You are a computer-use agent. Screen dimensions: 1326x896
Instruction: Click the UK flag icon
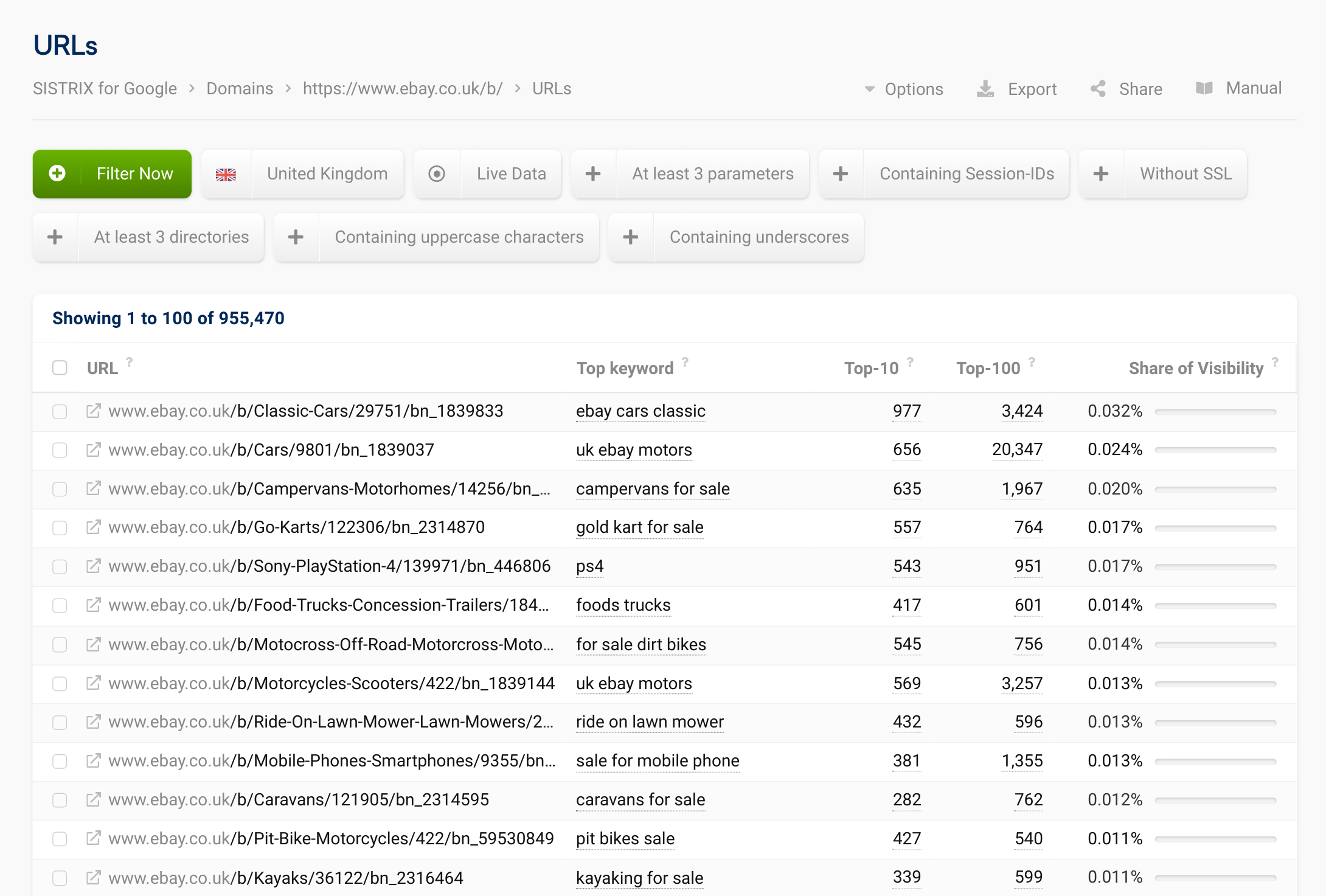click(x=226, y=175)
